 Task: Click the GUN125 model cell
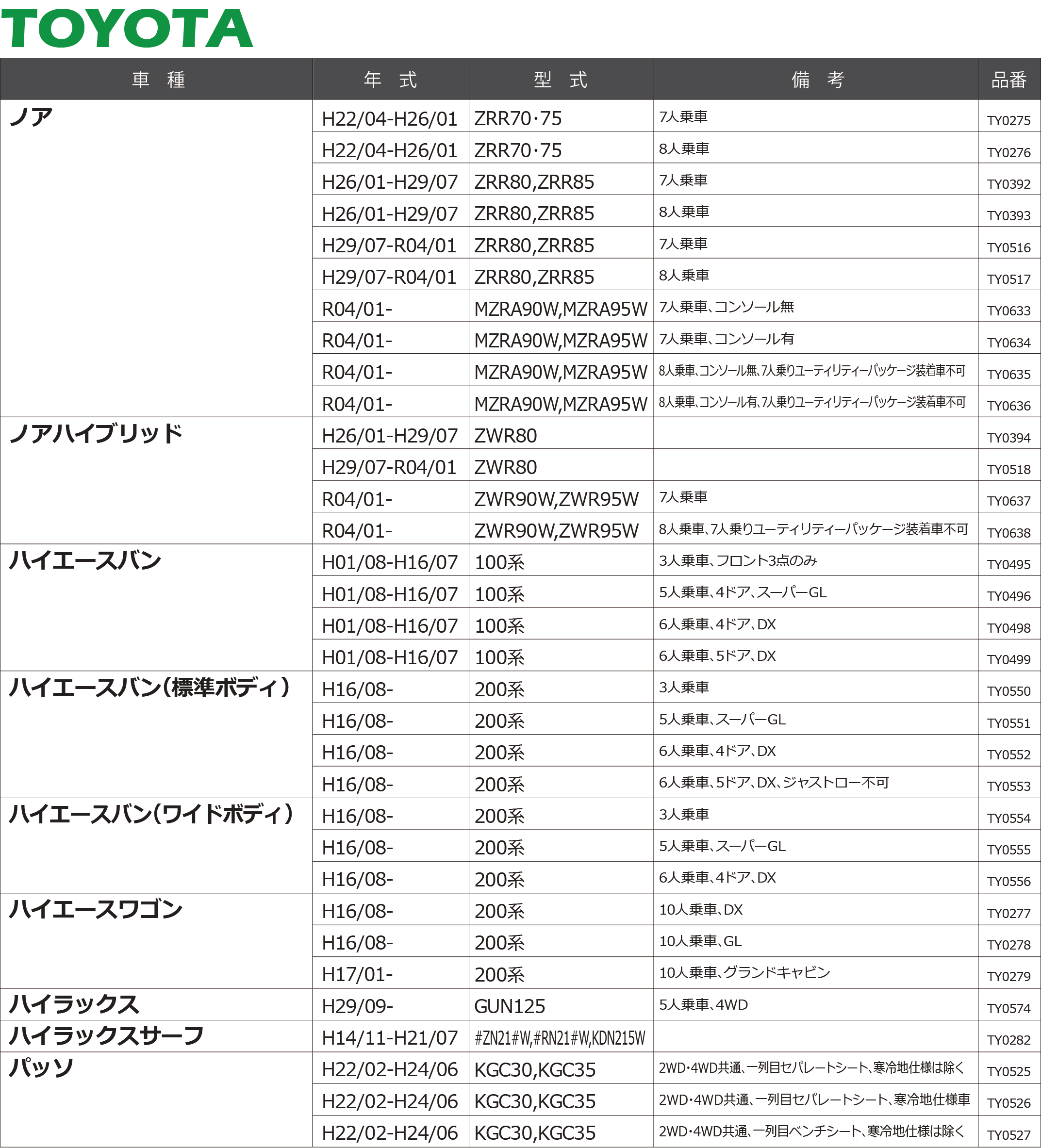510,1006
